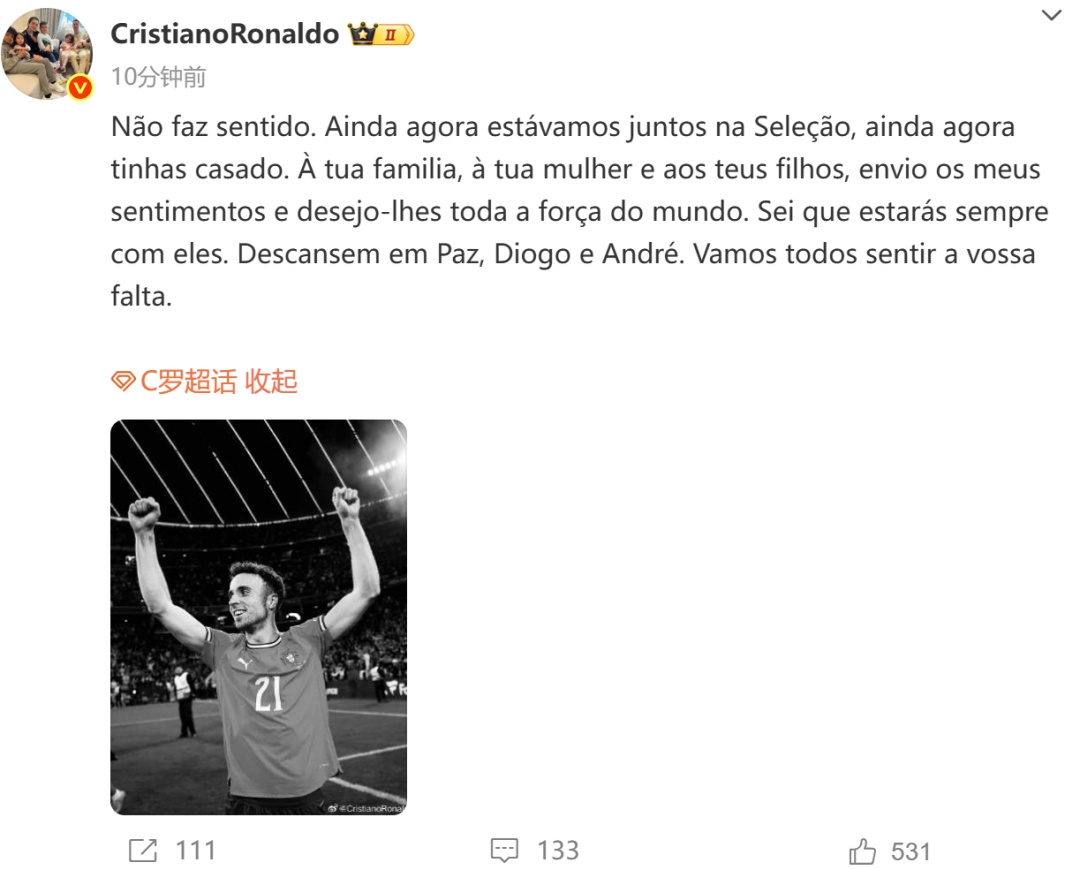This screenshot has height=870, width=1080.
Task: Expand the post options chevron menu
Action: [x=1051, y=15]
